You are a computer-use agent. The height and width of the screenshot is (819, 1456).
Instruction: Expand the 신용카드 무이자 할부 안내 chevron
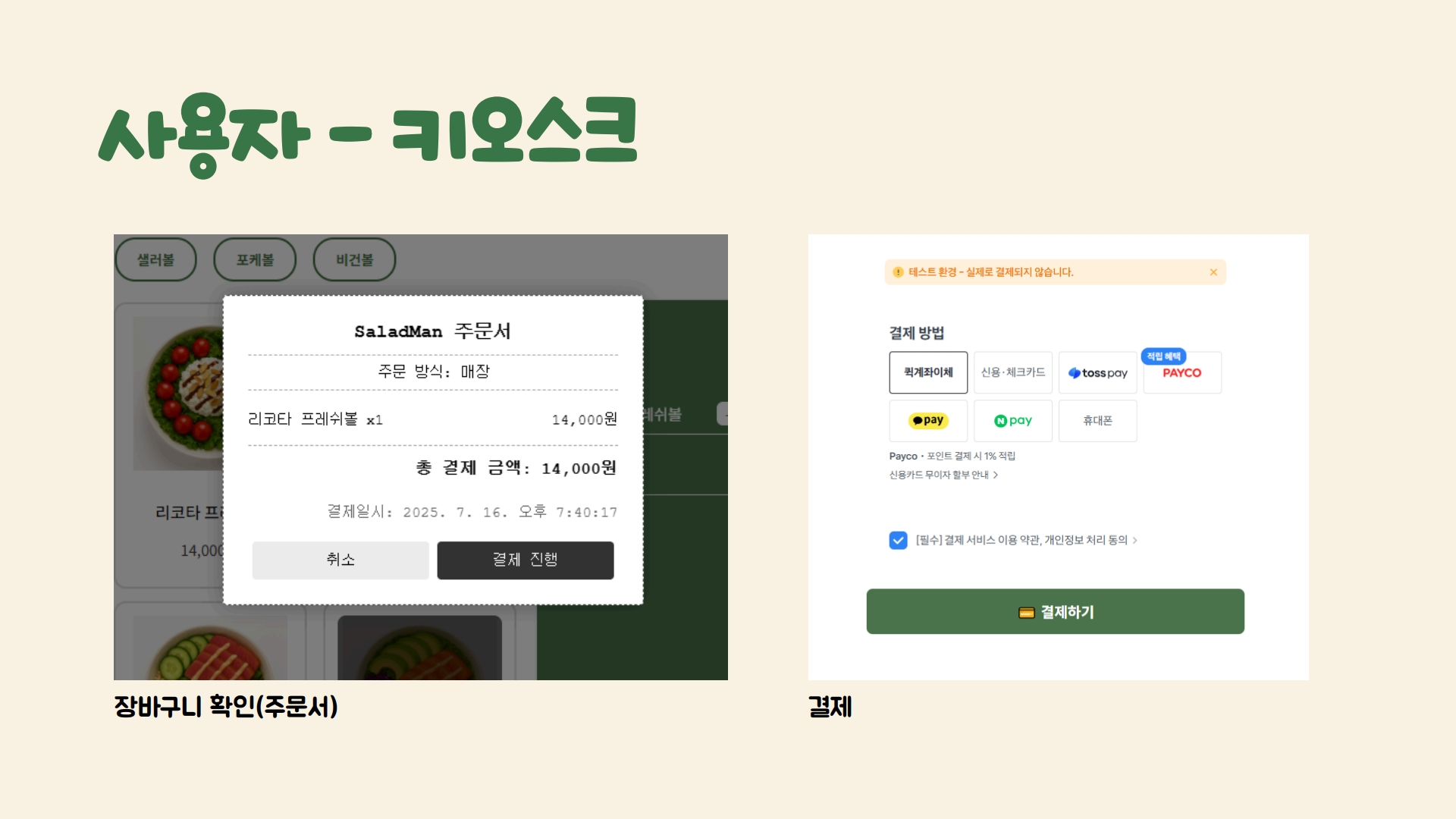(x=996, y=475)
